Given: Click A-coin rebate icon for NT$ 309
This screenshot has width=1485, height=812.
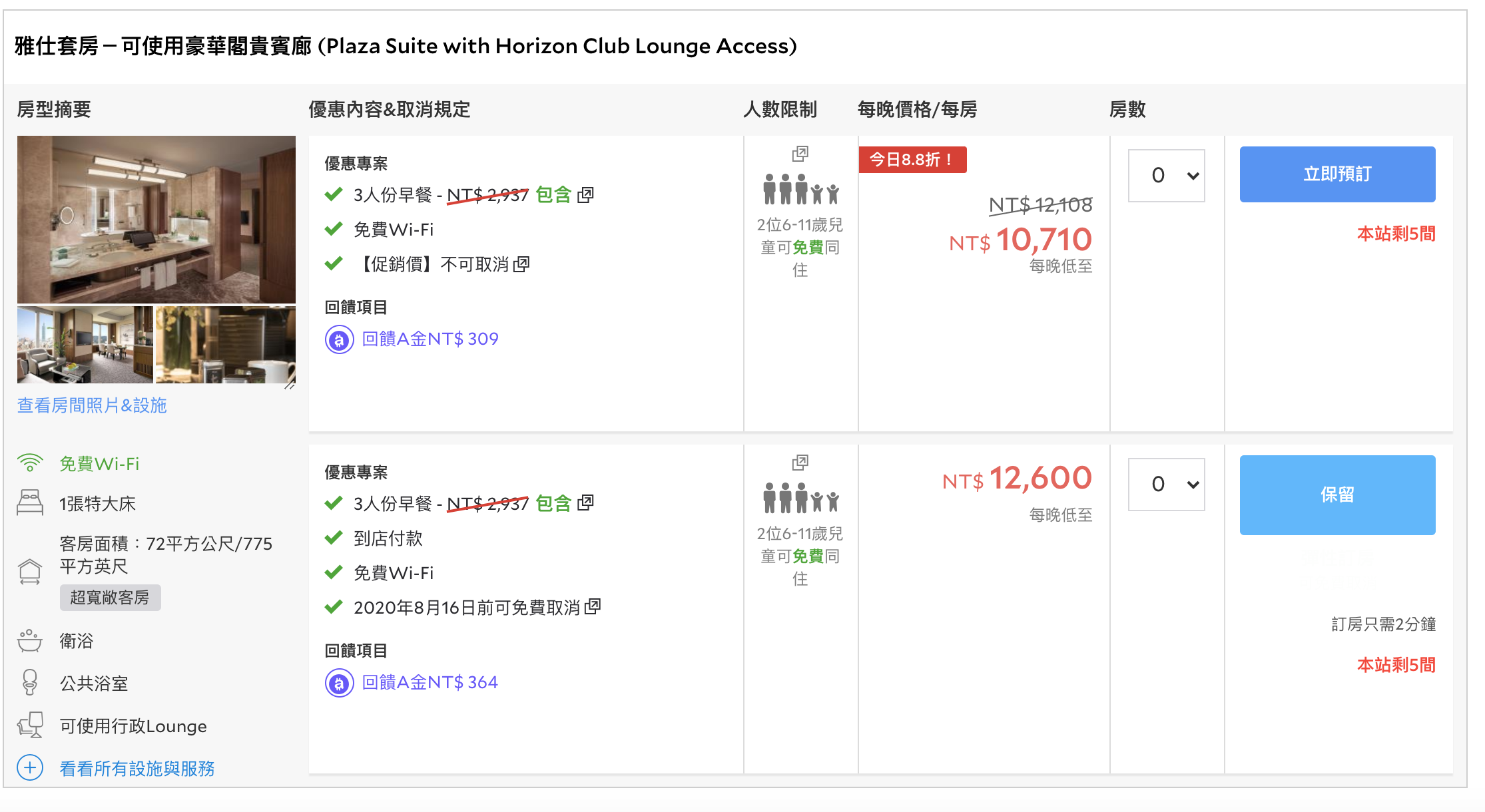Looking at the screenshot, I should coord(340,340).
